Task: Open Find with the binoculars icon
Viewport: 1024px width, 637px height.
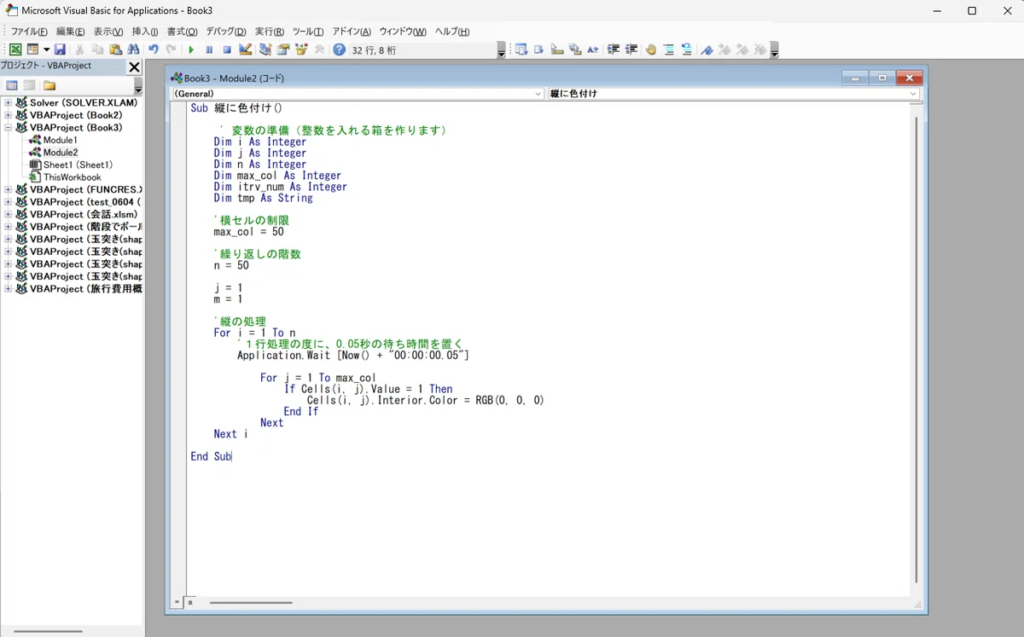Action: coord(133,49)
